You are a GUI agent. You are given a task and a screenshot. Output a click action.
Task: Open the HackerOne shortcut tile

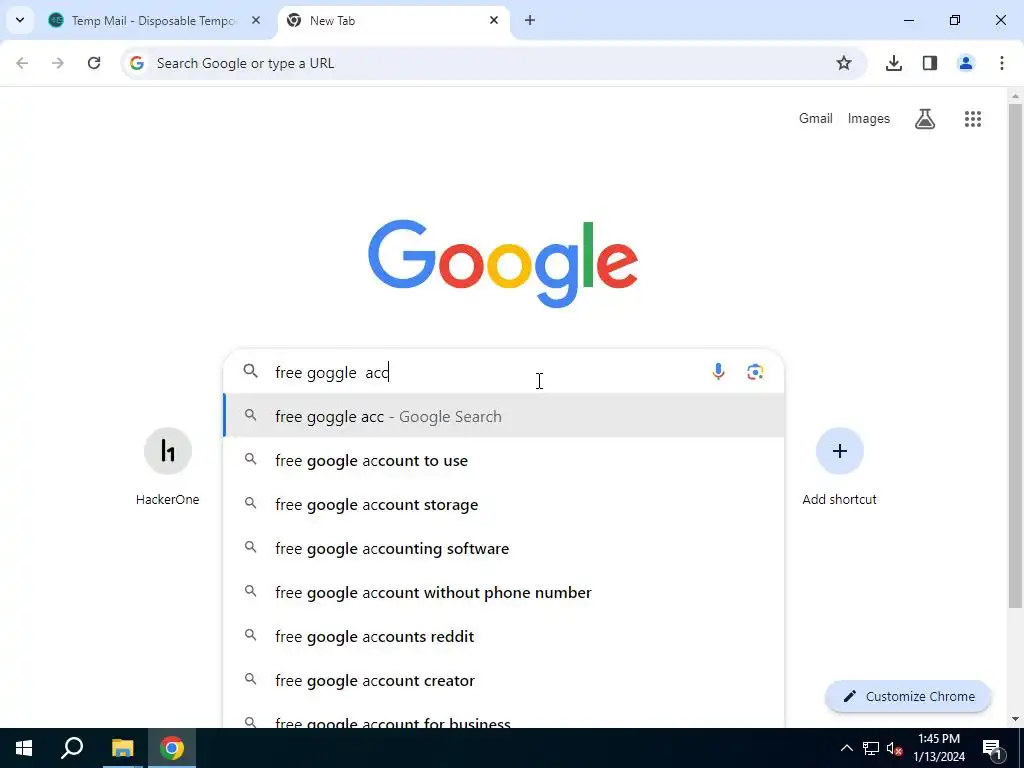tap(168, 467)
